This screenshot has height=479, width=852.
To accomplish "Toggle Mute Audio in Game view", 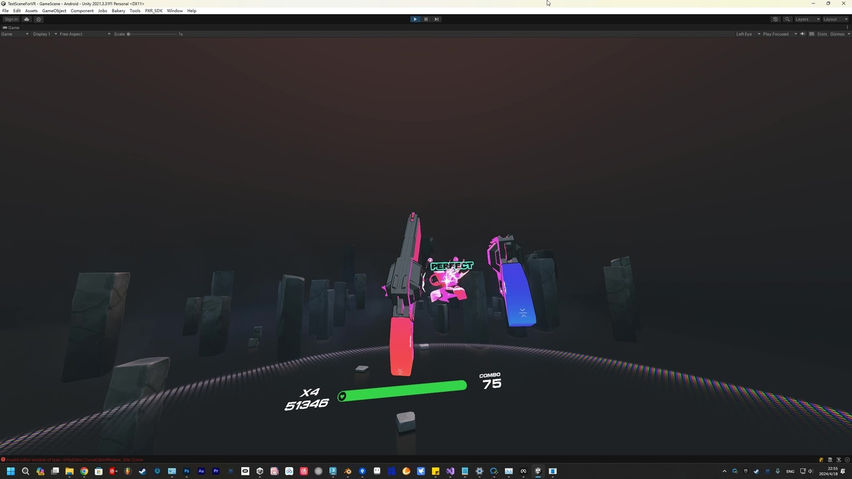I will tap(803, 34).
